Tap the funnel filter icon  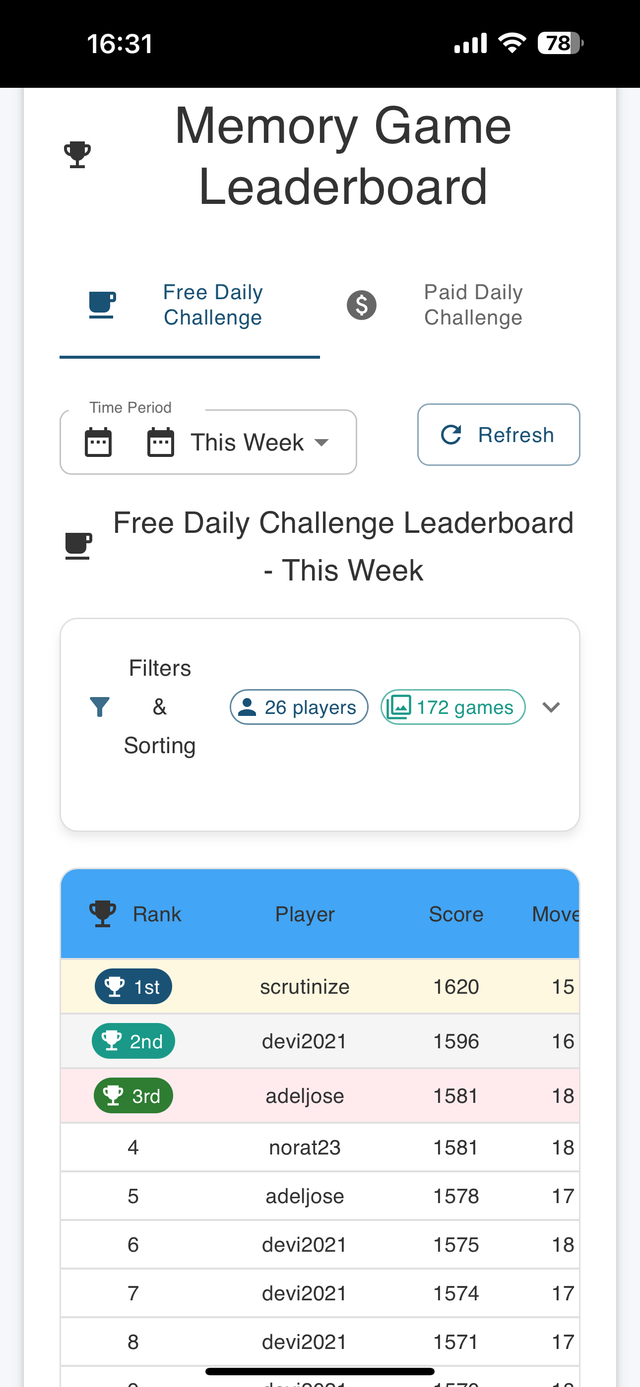99,707
